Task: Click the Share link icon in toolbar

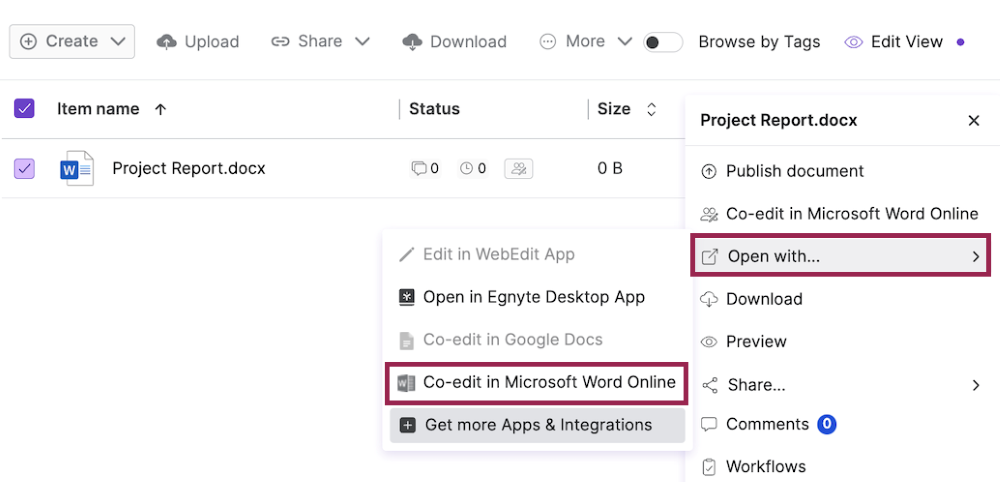Action: 280,42
